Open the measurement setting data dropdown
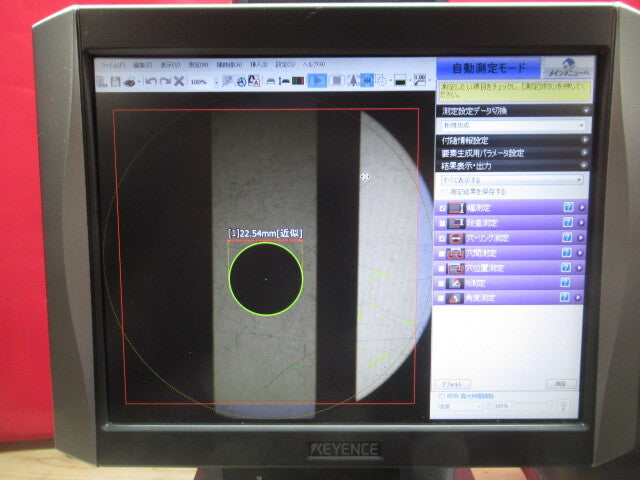This screenshot has width=640, height=480. 513,125
